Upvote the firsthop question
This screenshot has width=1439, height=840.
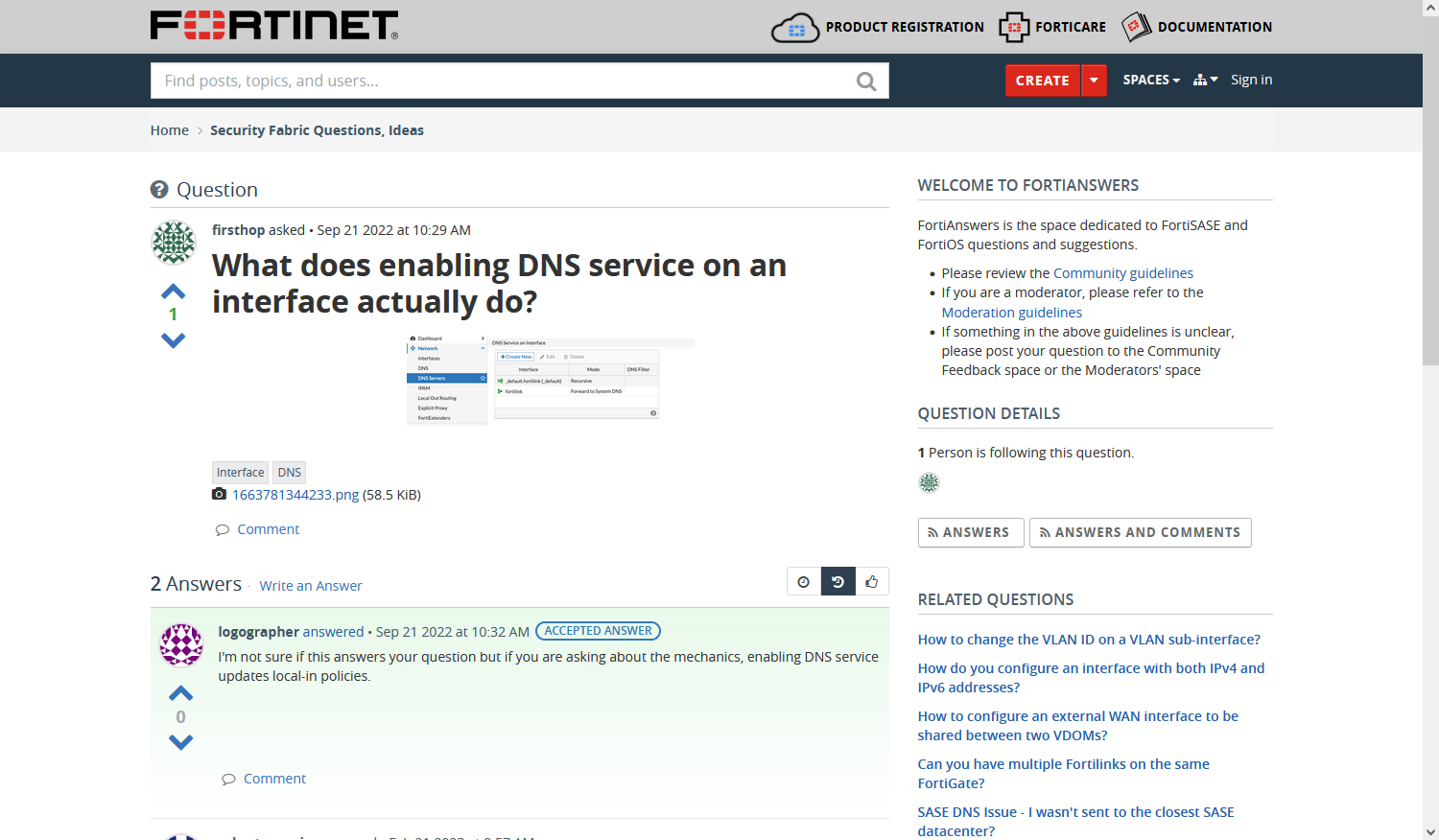point(173,292)
